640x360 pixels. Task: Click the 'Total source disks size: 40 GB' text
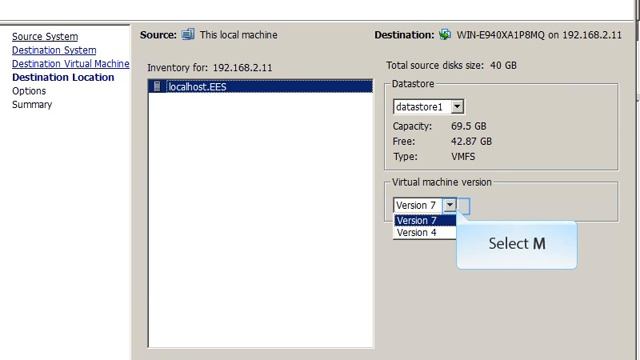pyautogui.click(x=451, y=65)
